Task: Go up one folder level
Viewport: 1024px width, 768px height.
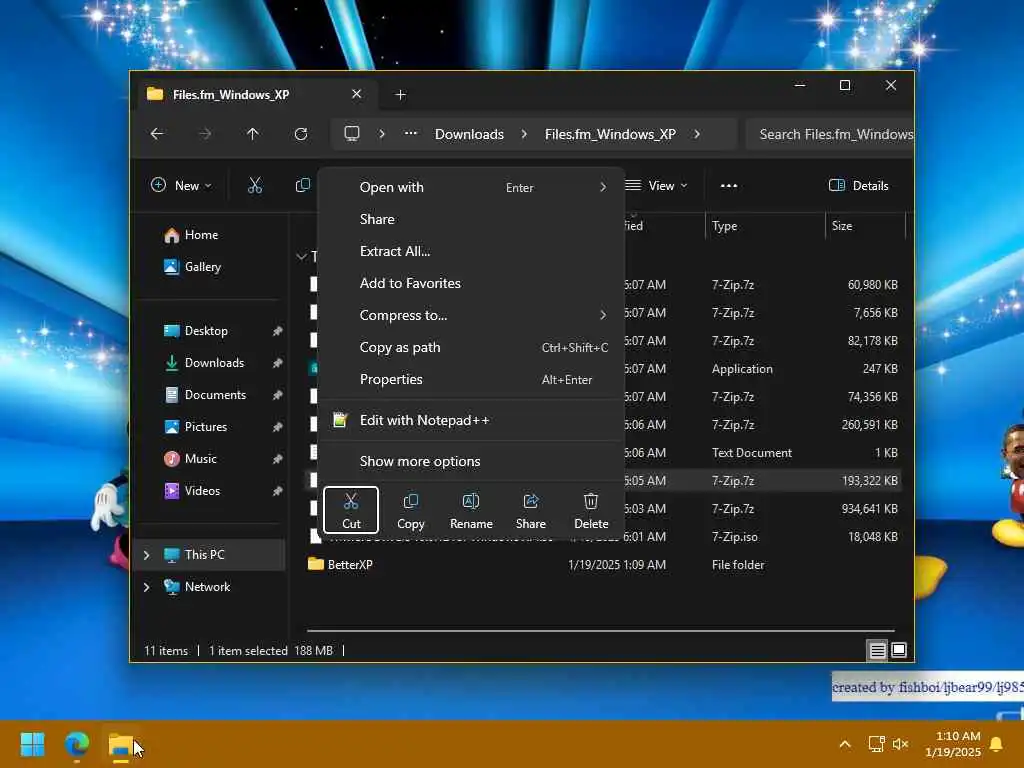Action: point(253,134)
